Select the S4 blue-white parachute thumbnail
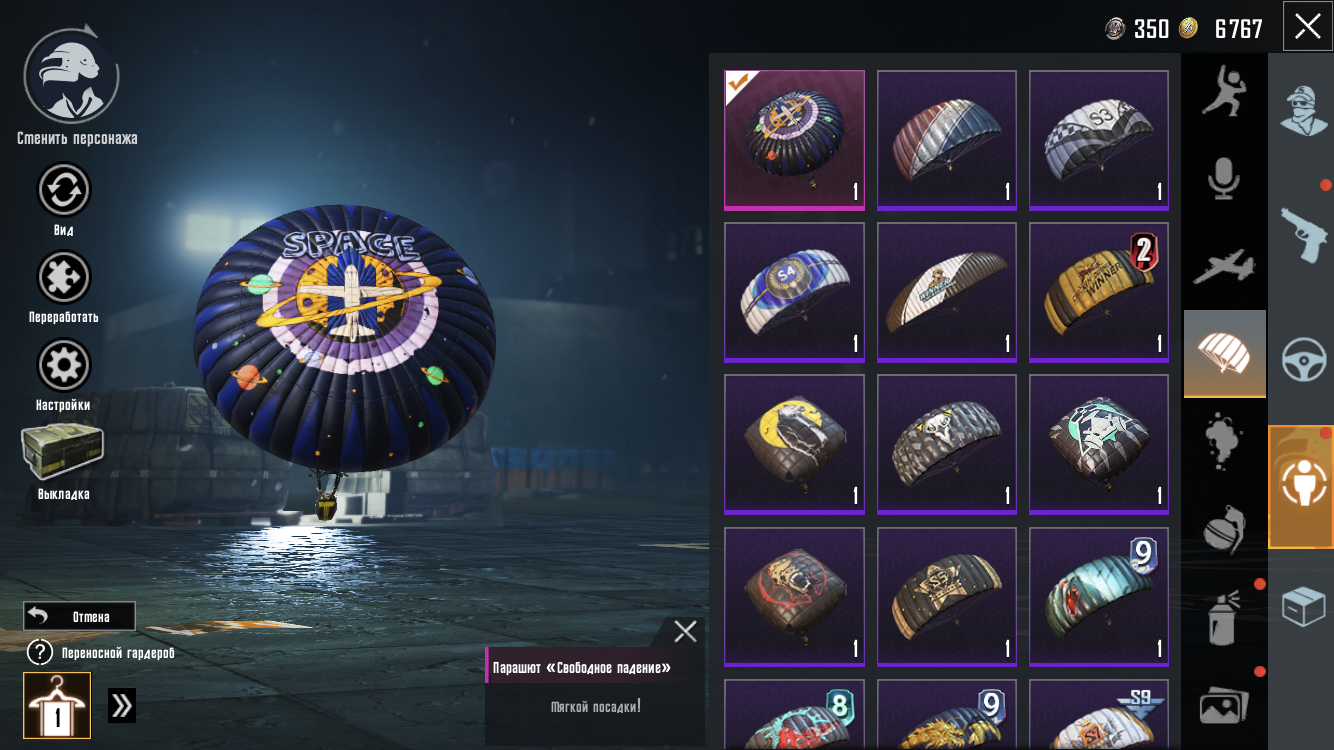 pyautogui.click(x=794, y=292)
